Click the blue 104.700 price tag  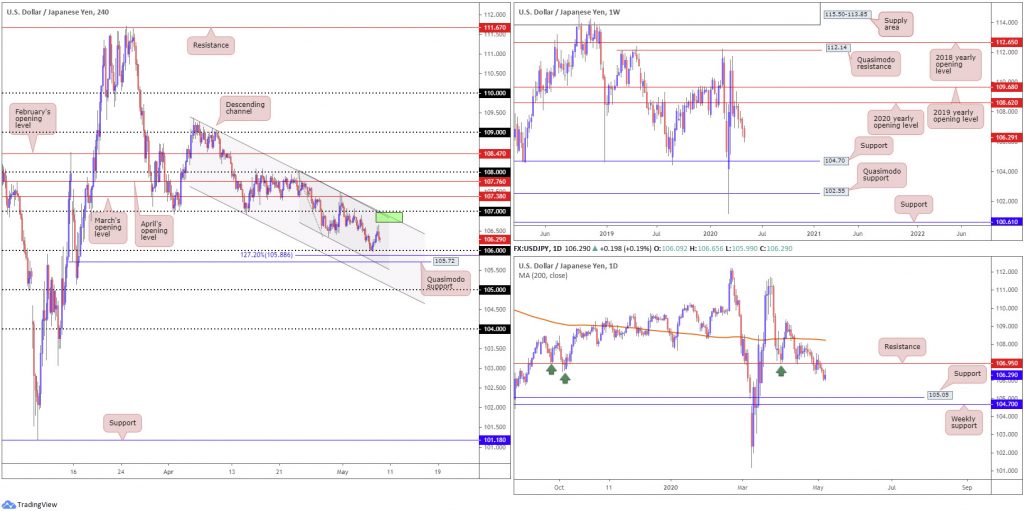pyautogui.click(x=1009, y=404)
